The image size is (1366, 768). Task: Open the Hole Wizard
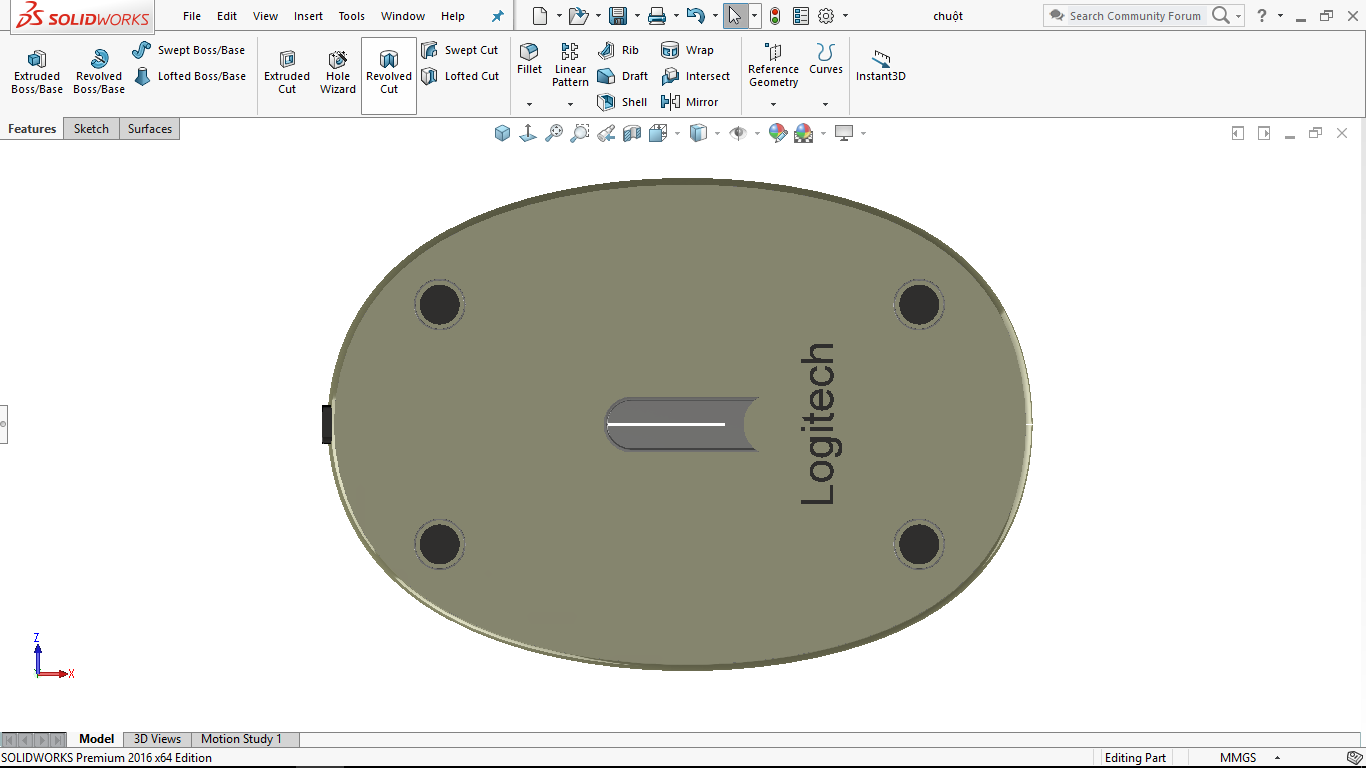(x=338, y=72)
